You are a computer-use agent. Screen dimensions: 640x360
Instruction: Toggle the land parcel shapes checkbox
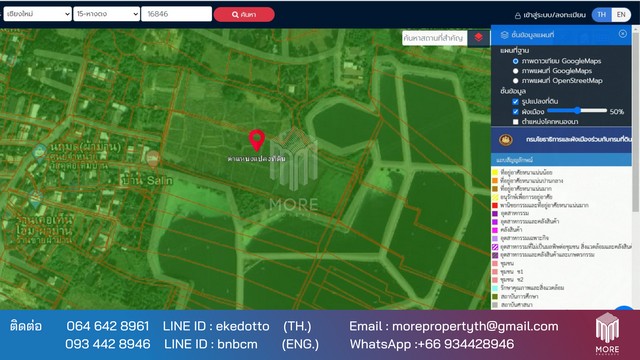tap(516, 101)
